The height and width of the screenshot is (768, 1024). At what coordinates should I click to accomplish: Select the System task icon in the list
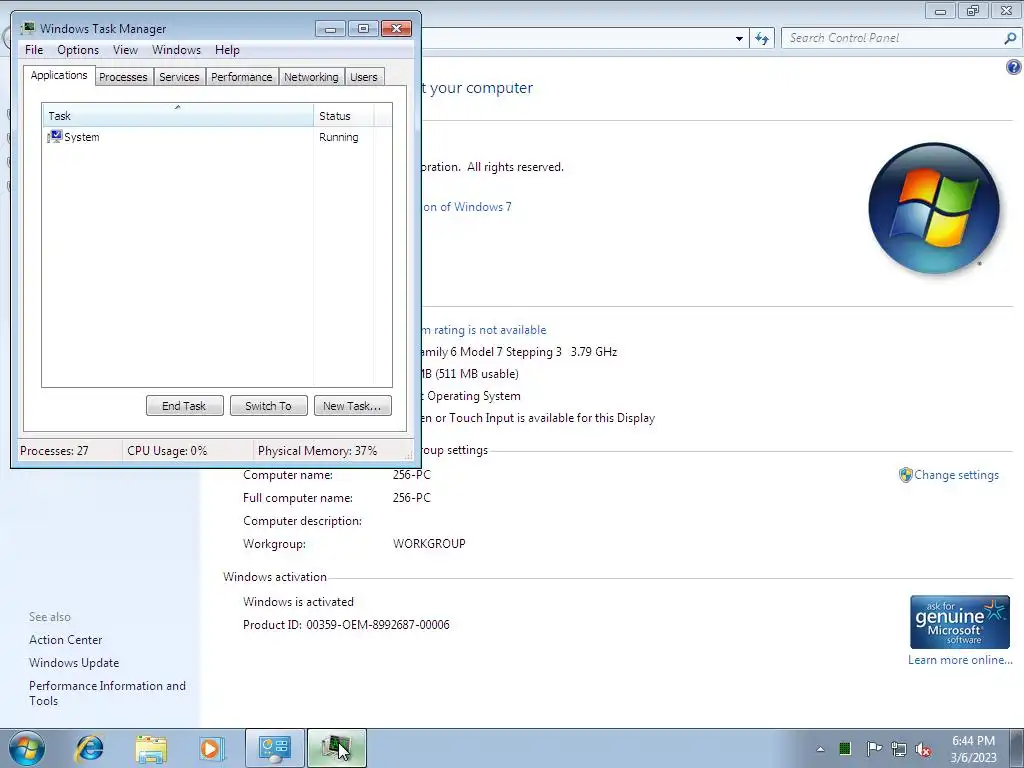pos(54,136)
